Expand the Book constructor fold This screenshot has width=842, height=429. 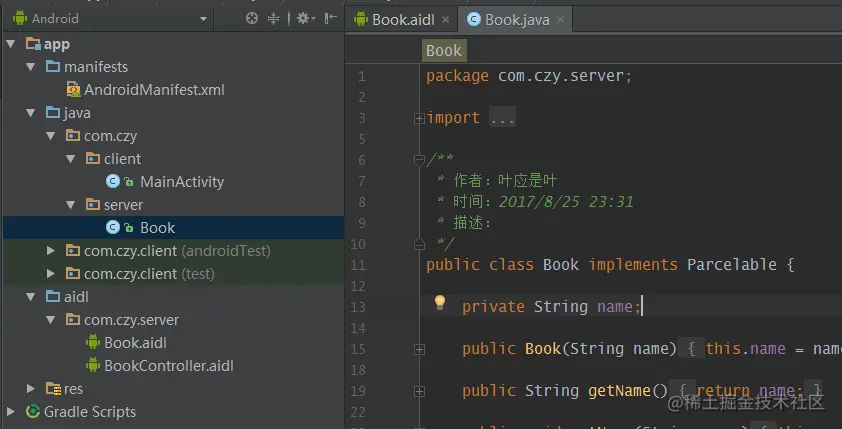[419, 350]
